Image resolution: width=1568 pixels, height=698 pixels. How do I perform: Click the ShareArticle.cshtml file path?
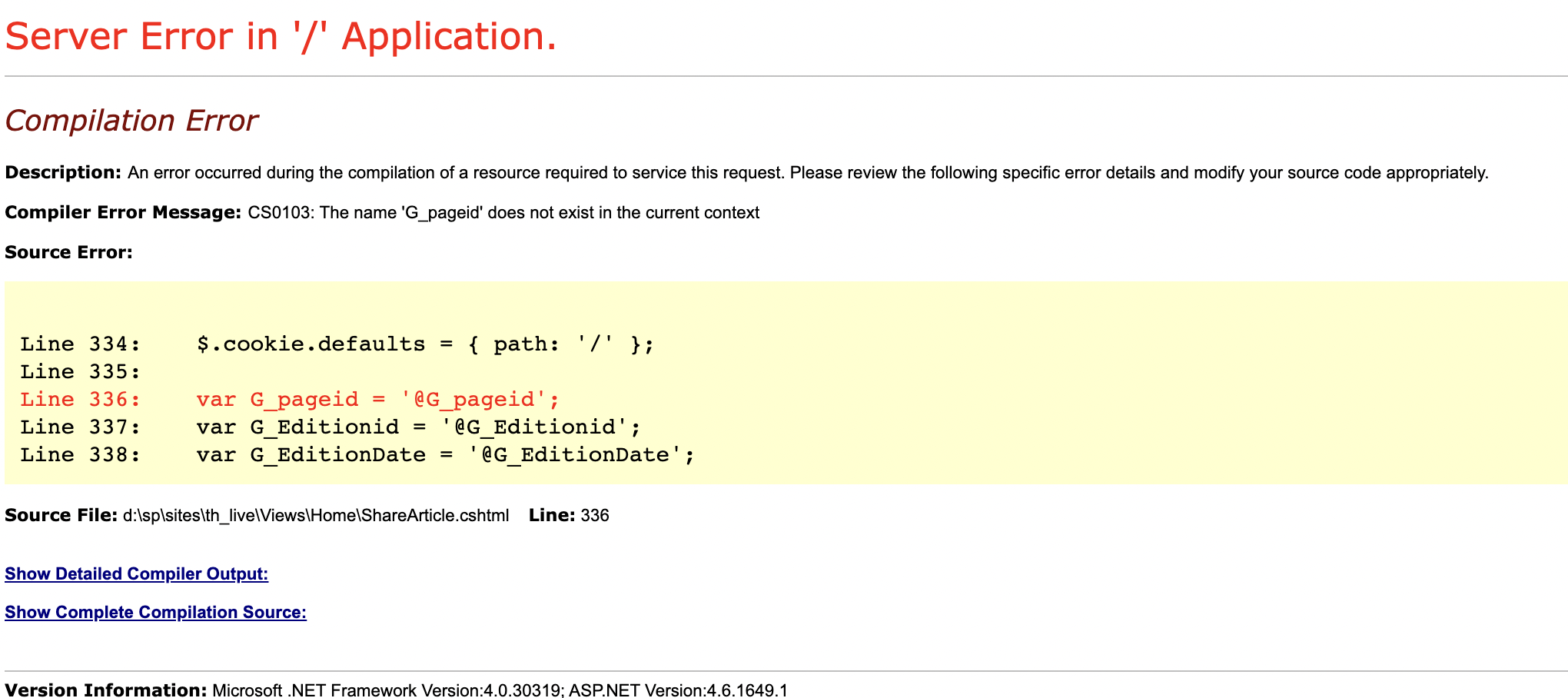pos(316,516)
